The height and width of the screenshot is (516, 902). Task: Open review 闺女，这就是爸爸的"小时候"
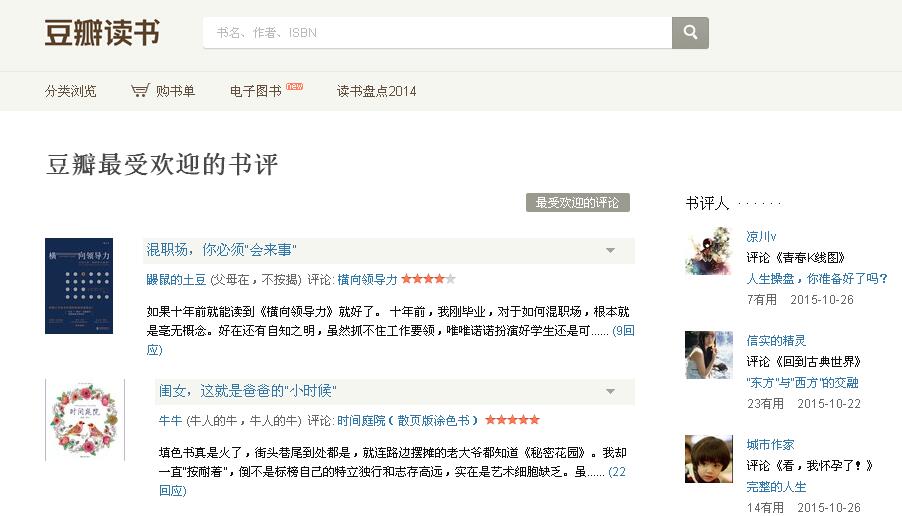pos(247,391)
